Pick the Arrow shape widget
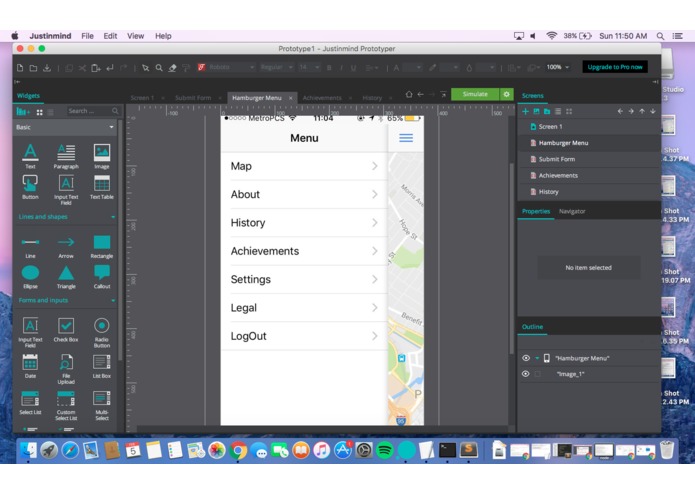The width and height of the screenshot is (695, 494). [x=66, y=246]
